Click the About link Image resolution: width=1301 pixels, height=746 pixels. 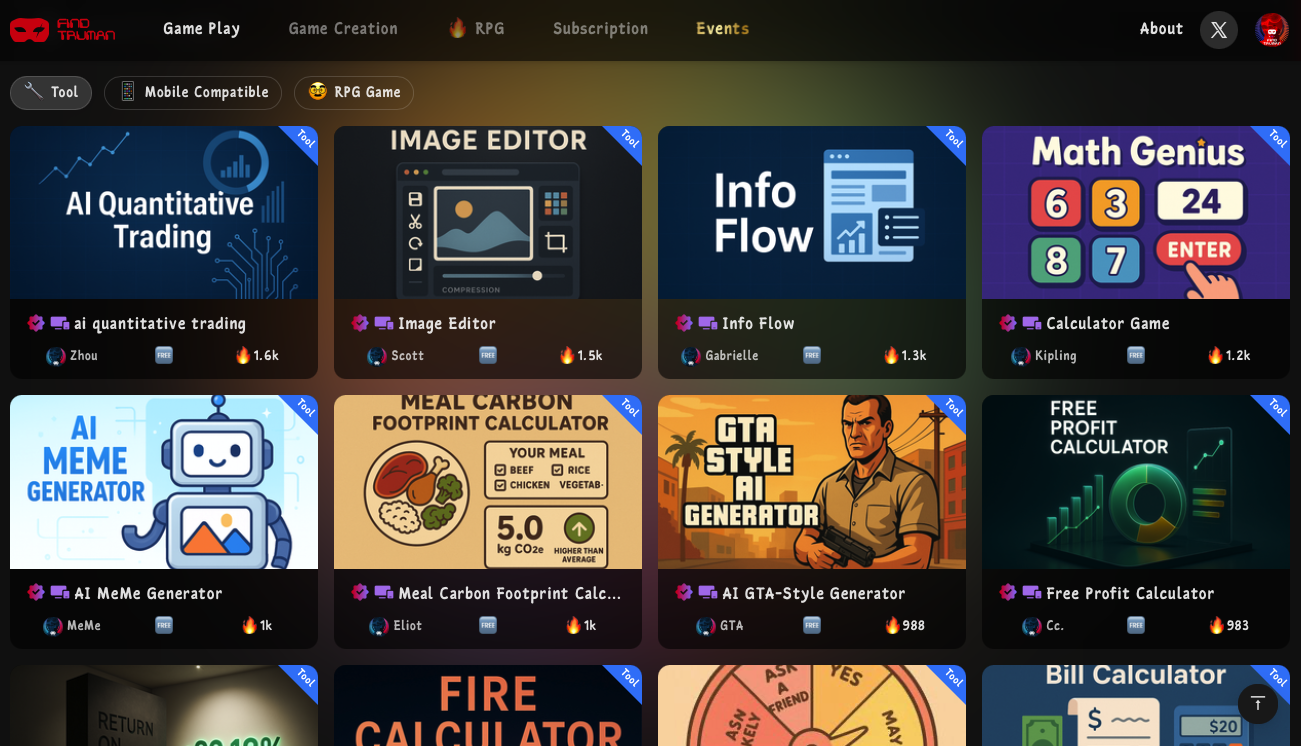coord(1161,29)
